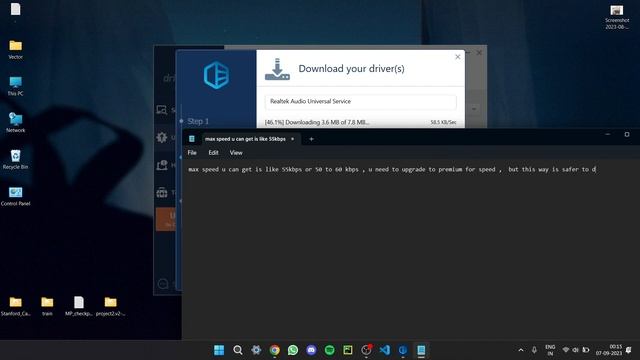Image resolution: width=640 pixels, height=360 pixels.
Task: Open the Notepad Edit menu
Action: coord(213,153)
